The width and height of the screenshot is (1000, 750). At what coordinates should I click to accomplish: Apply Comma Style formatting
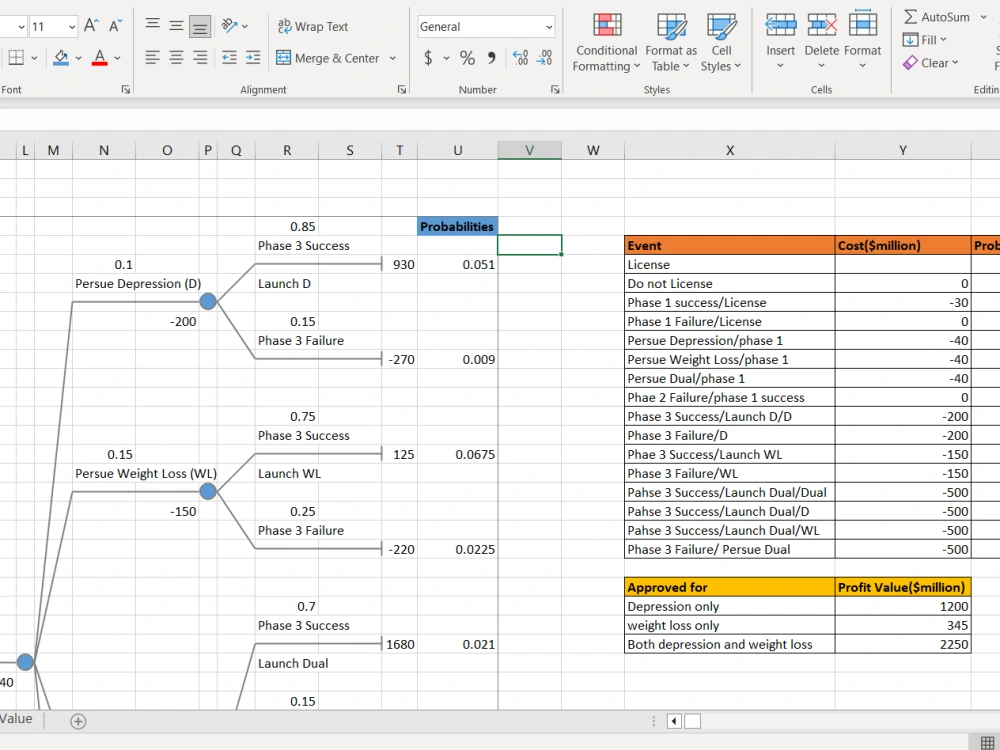click(x=489, y=58)
